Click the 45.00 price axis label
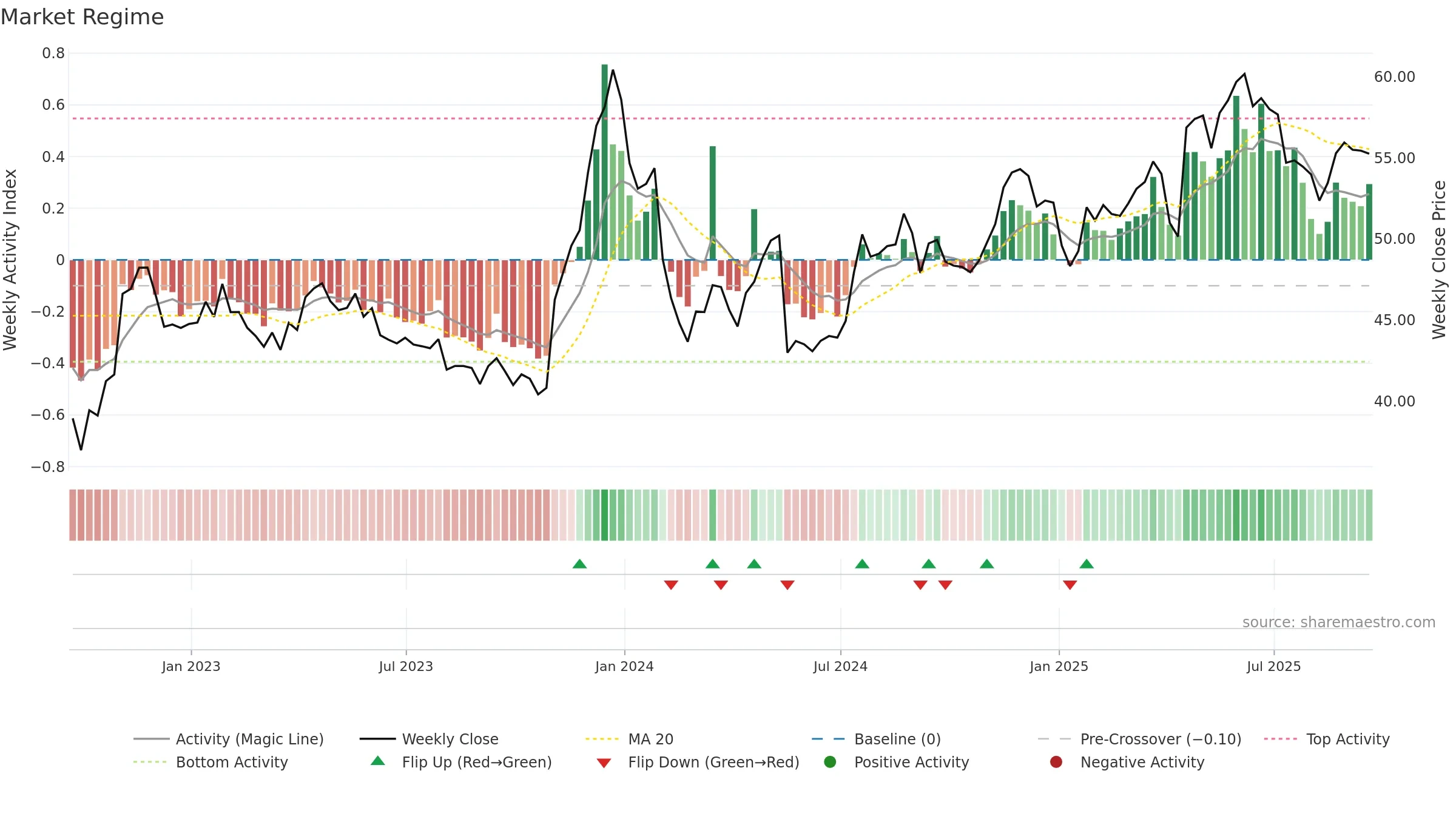The image size is (1456, 819). coord(1395,320)
